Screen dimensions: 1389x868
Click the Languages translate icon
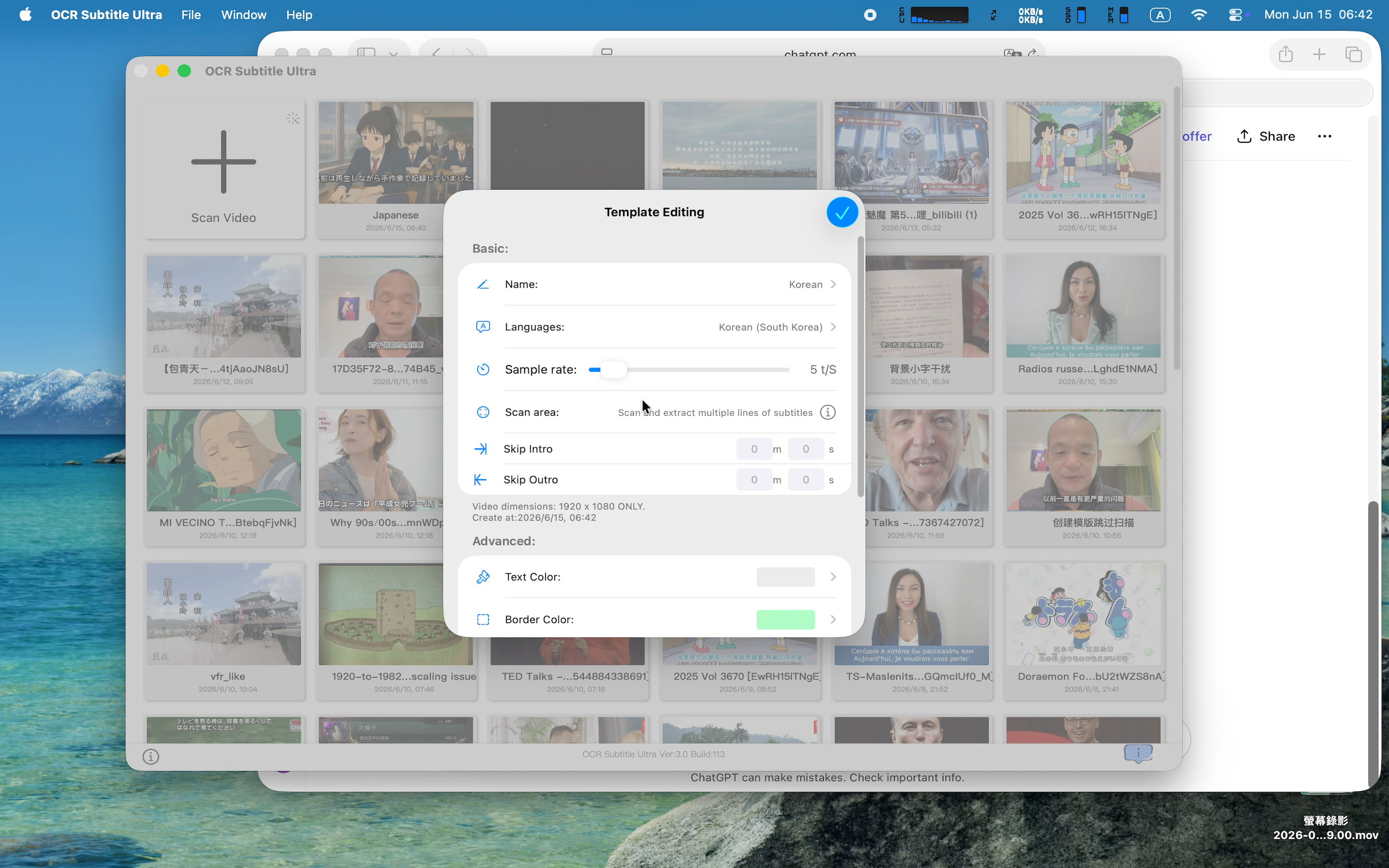[483, 326]
